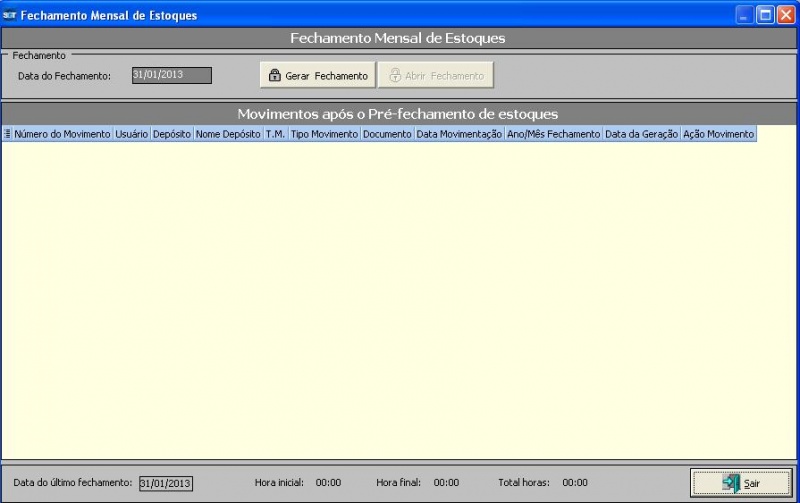Sort by the Depósito column

171,134
